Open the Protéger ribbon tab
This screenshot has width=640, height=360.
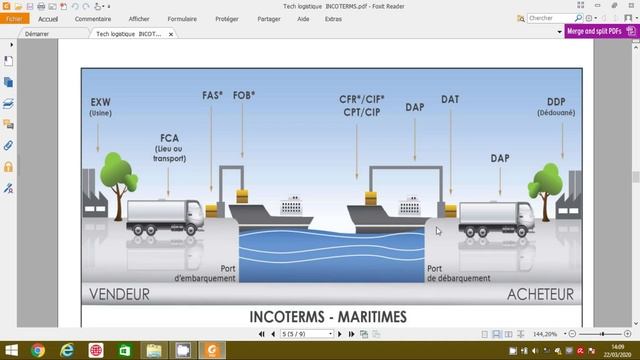[x=227, y=19]
